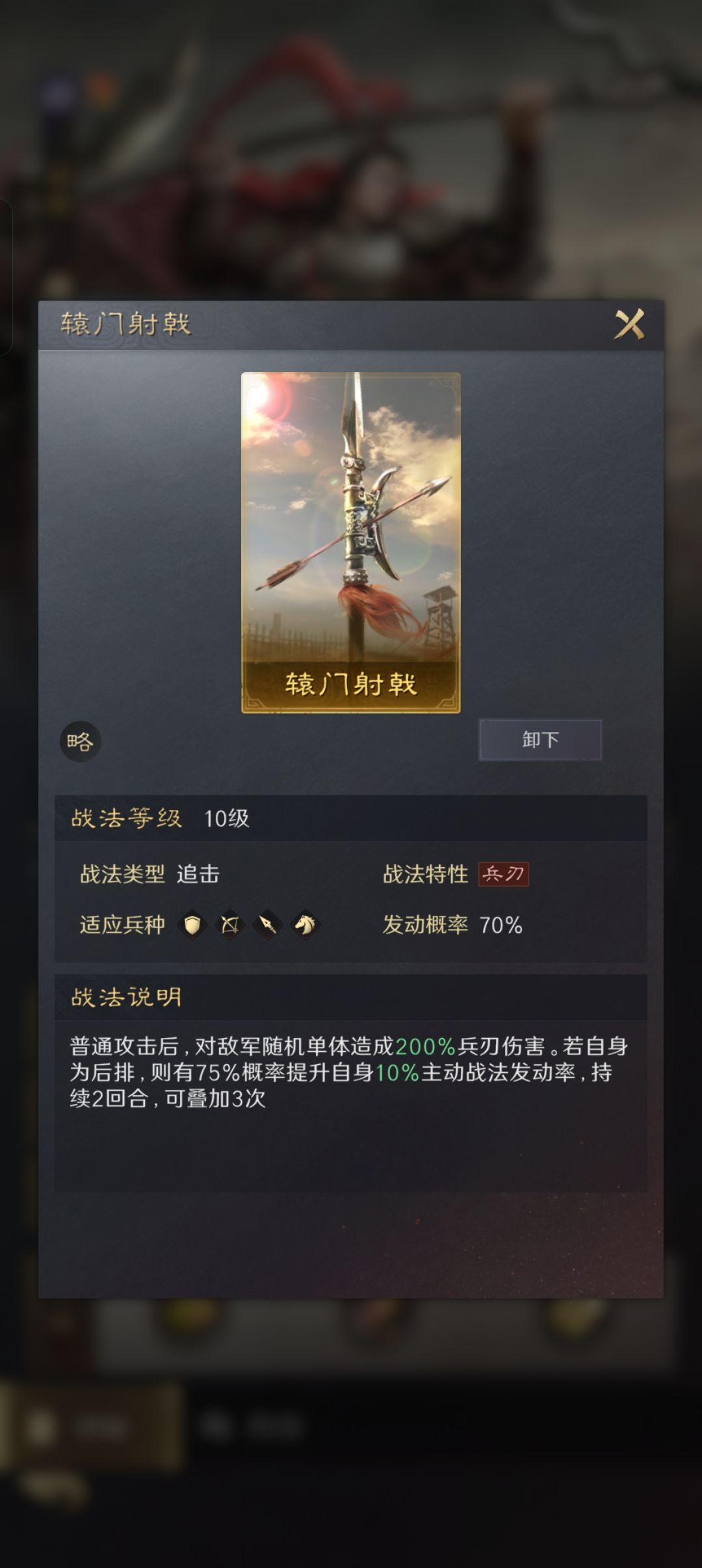
Task: Tap the green 200% damage value
Action: [x=425, y=1046]
